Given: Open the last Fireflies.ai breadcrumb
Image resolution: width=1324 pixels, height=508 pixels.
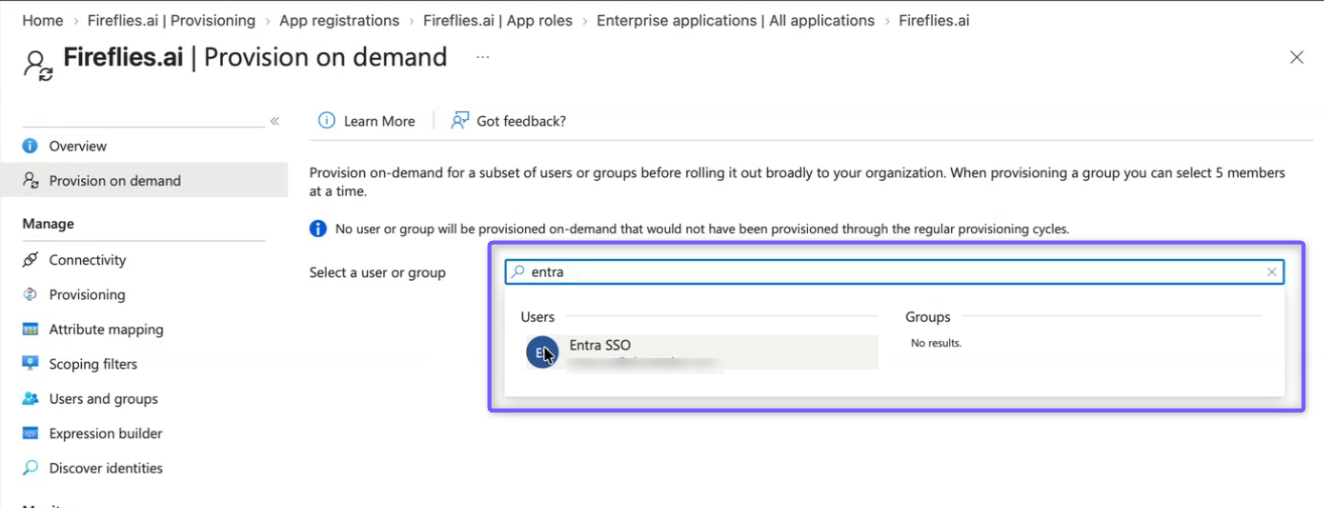Looking at the screenshot, I should coord(934,20).
